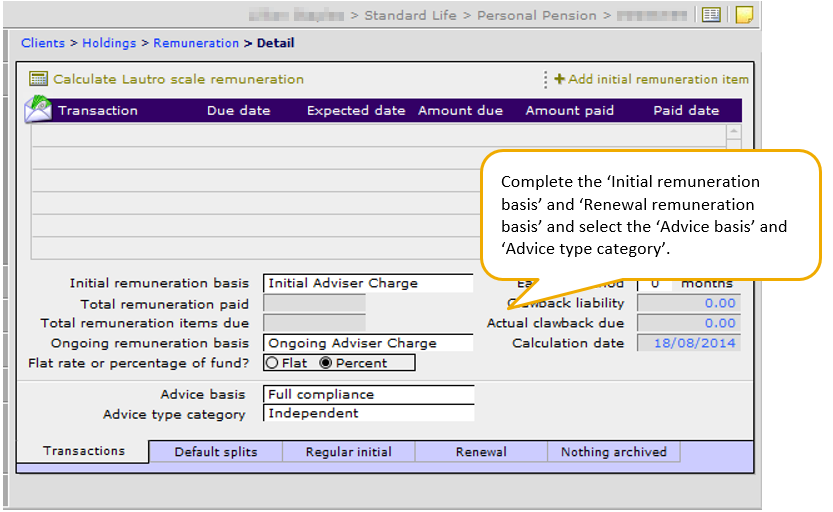
Task: Open the yellow sticky note icon
Action: (744, 15)
